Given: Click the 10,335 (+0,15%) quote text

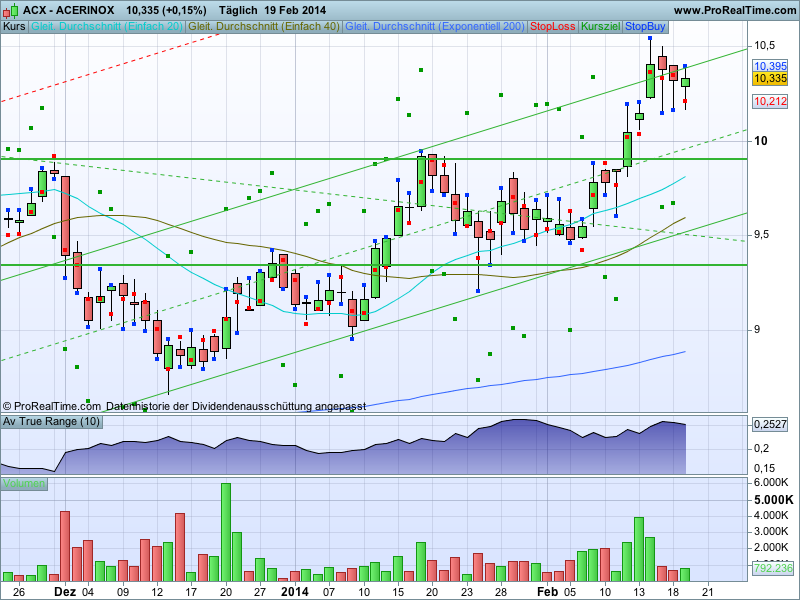Looking at the screenshot, I should point(166,10).
